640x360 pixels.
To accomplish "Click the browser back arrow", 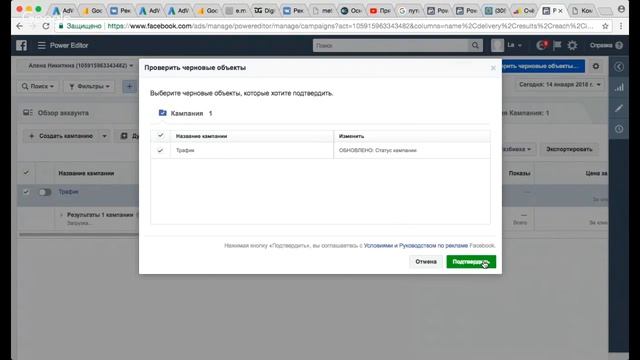I will [x=19, y=26].
